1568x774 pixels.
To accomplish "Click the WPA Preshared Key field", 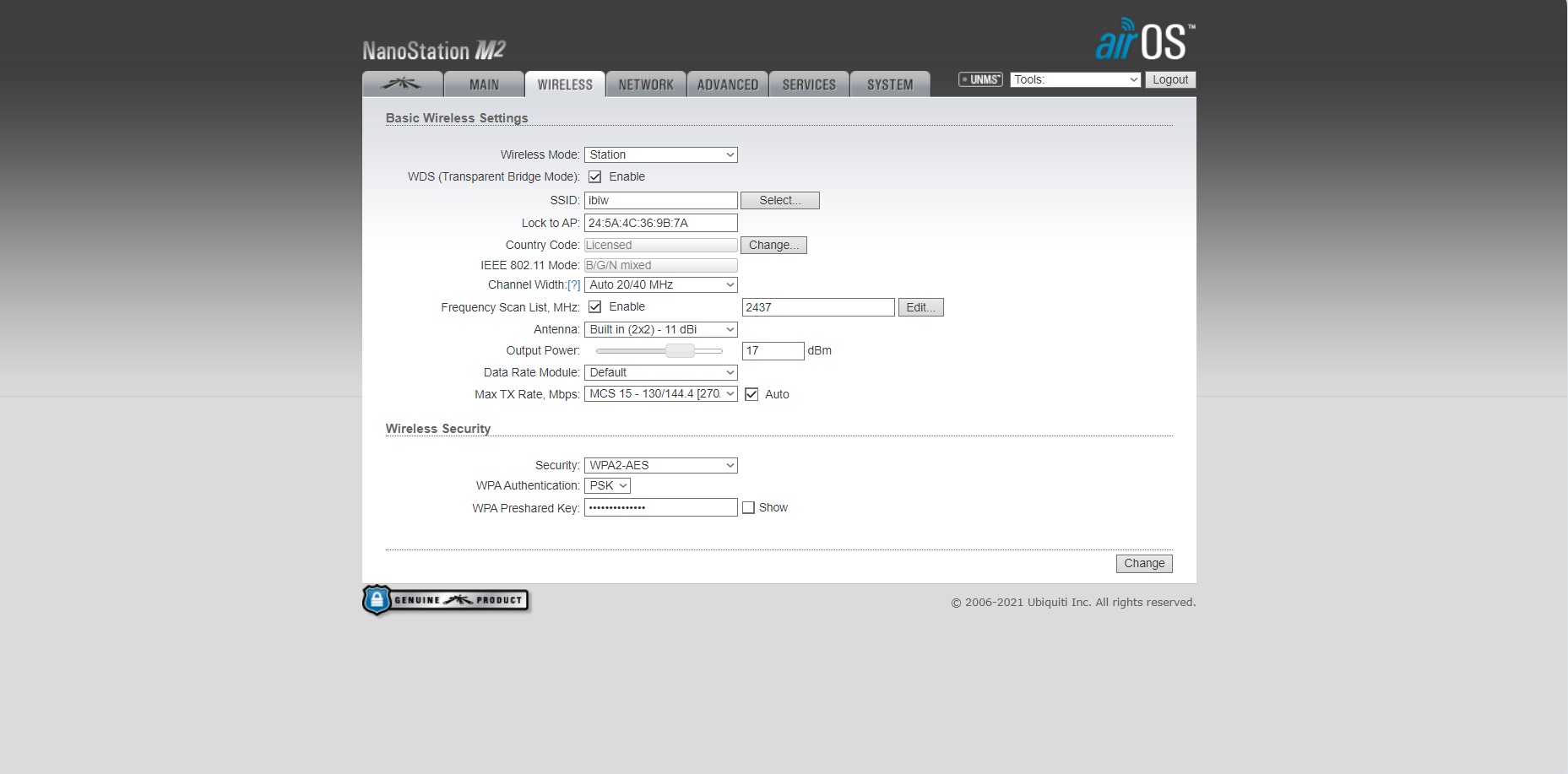I will pos(661,507).
